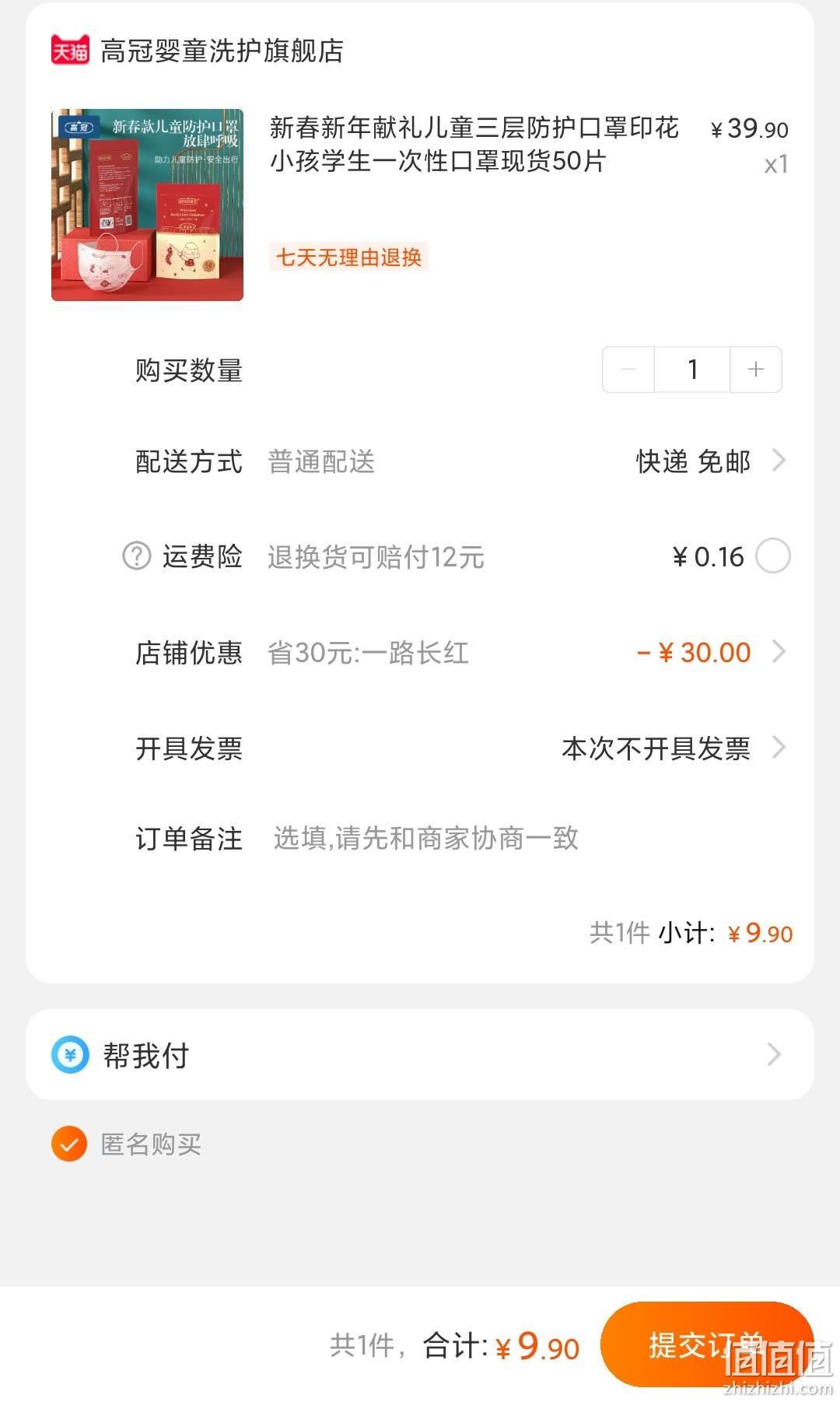Tap the Tmall logo icon

point(70,51)
